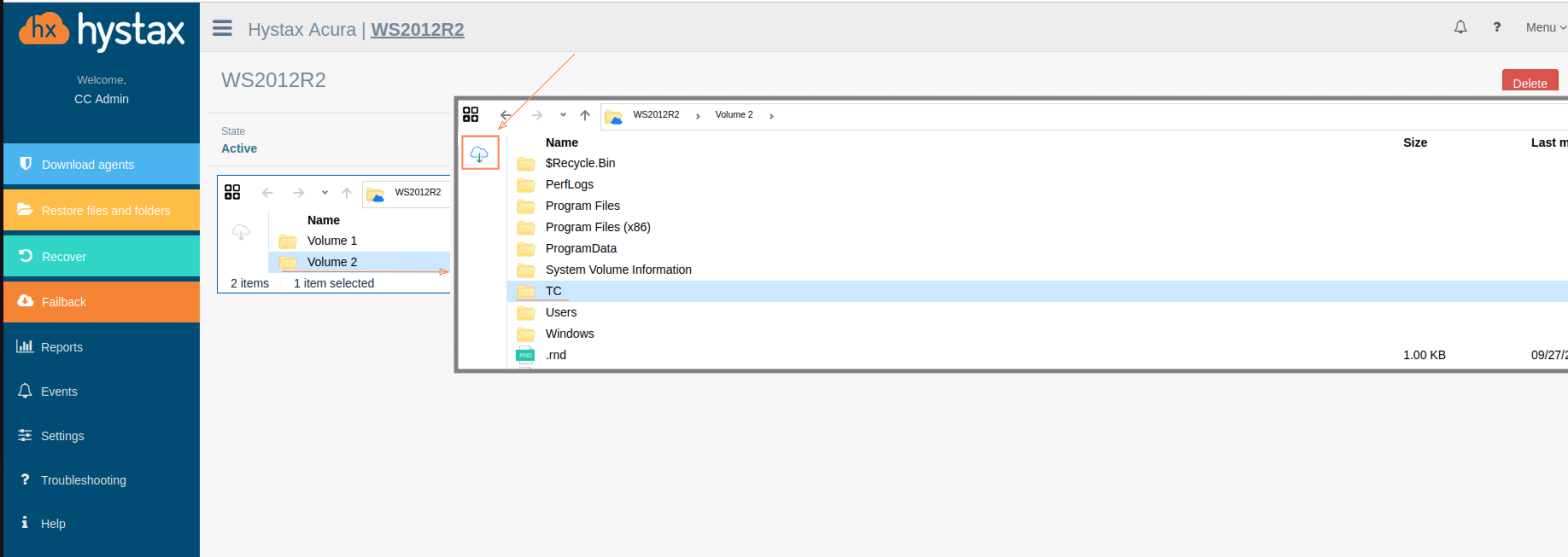Screen dimensions: 1568x557
Task: Click the 1.00 KB size value
Action: tap(1425, 355)
